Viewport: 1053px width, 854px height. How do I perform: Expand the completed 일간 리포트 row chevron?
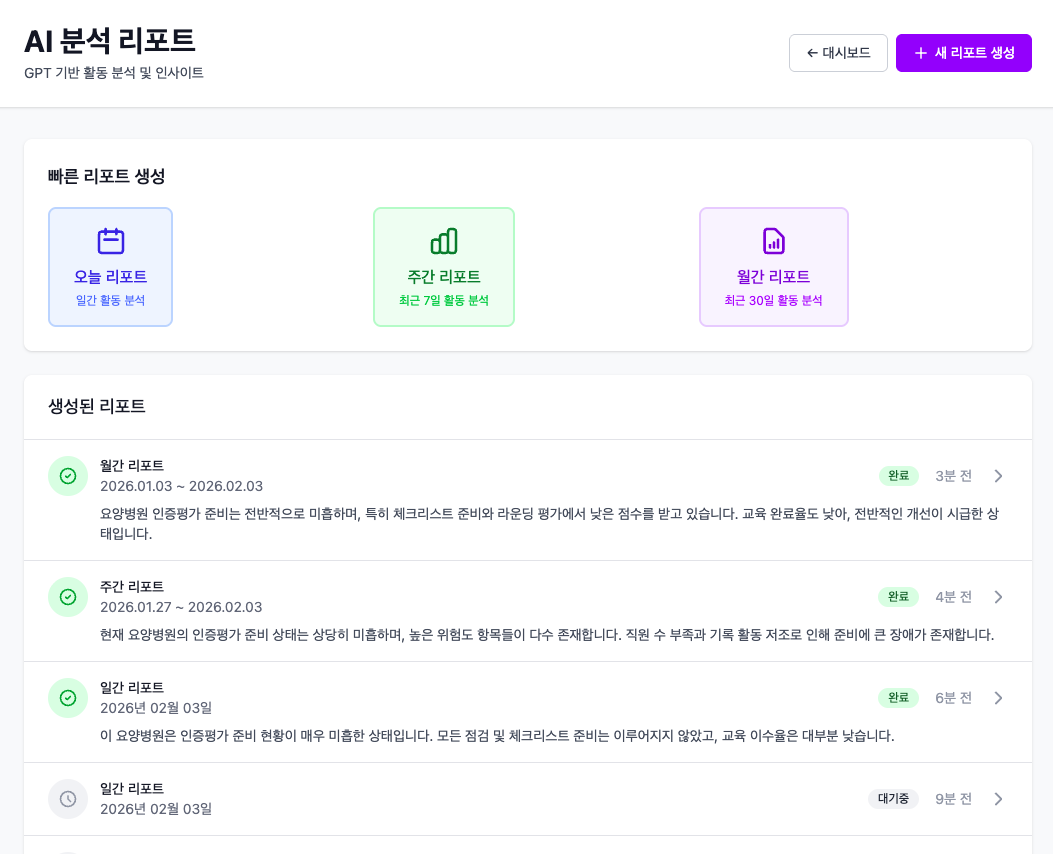point(998,698)
